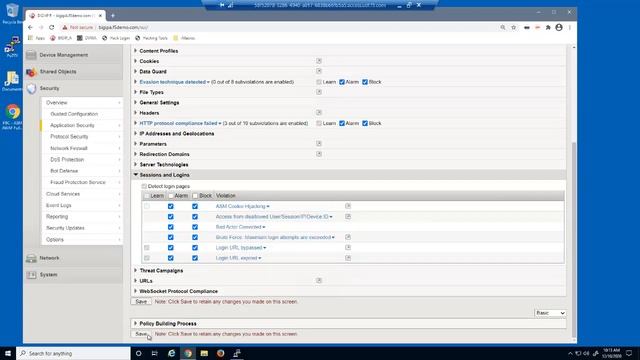Expand the Server Technologies section

(135, 164)
